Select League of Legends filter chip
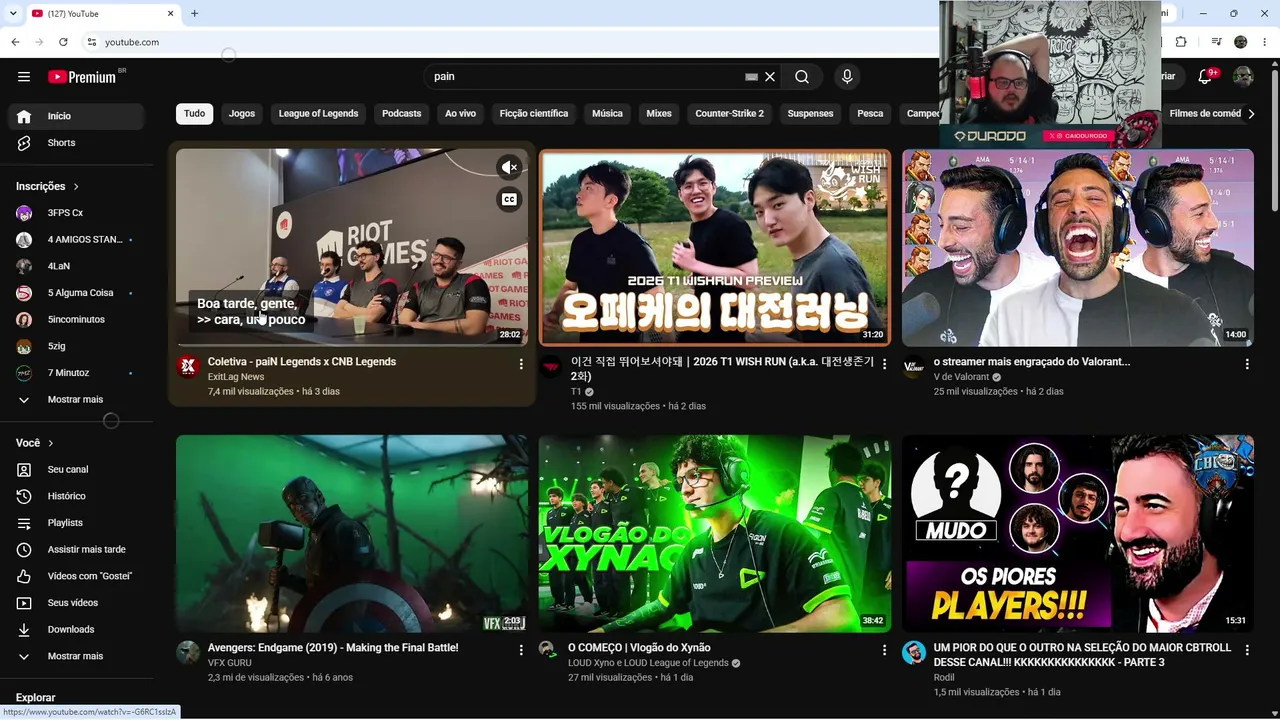 318,113
